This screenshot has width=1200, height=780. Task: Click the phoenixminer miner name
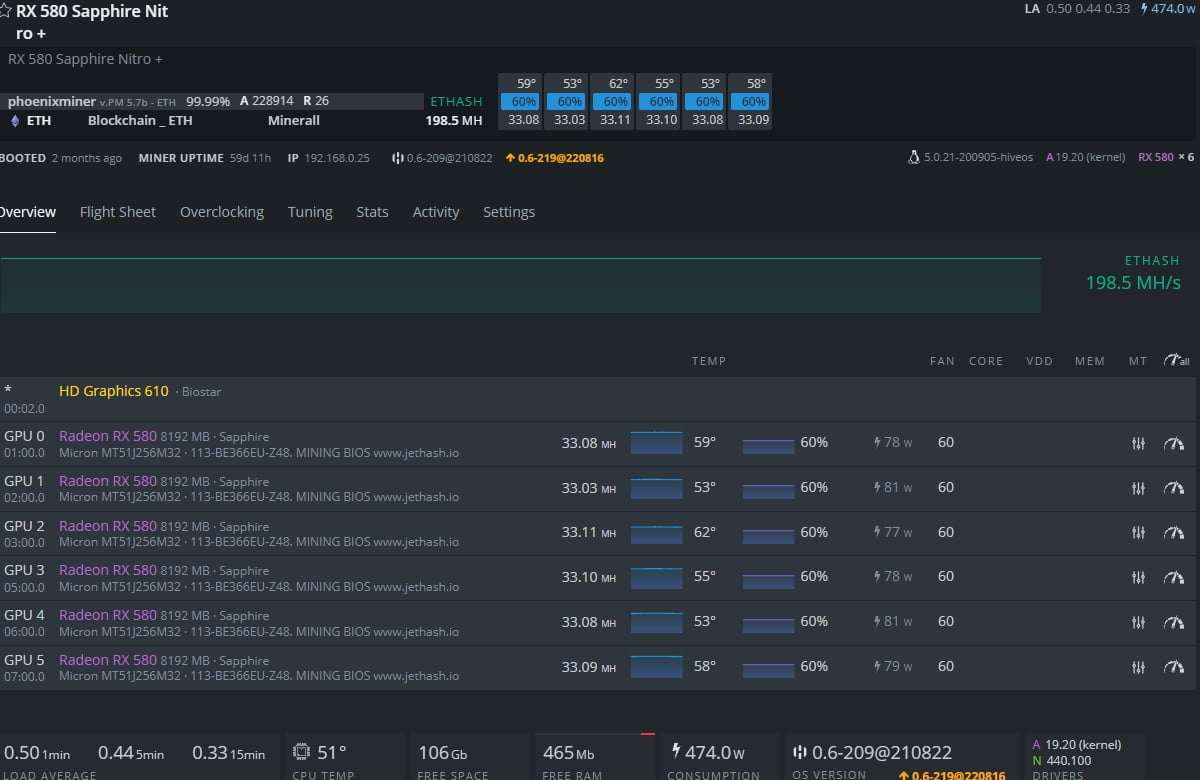(x=51, y=101)
